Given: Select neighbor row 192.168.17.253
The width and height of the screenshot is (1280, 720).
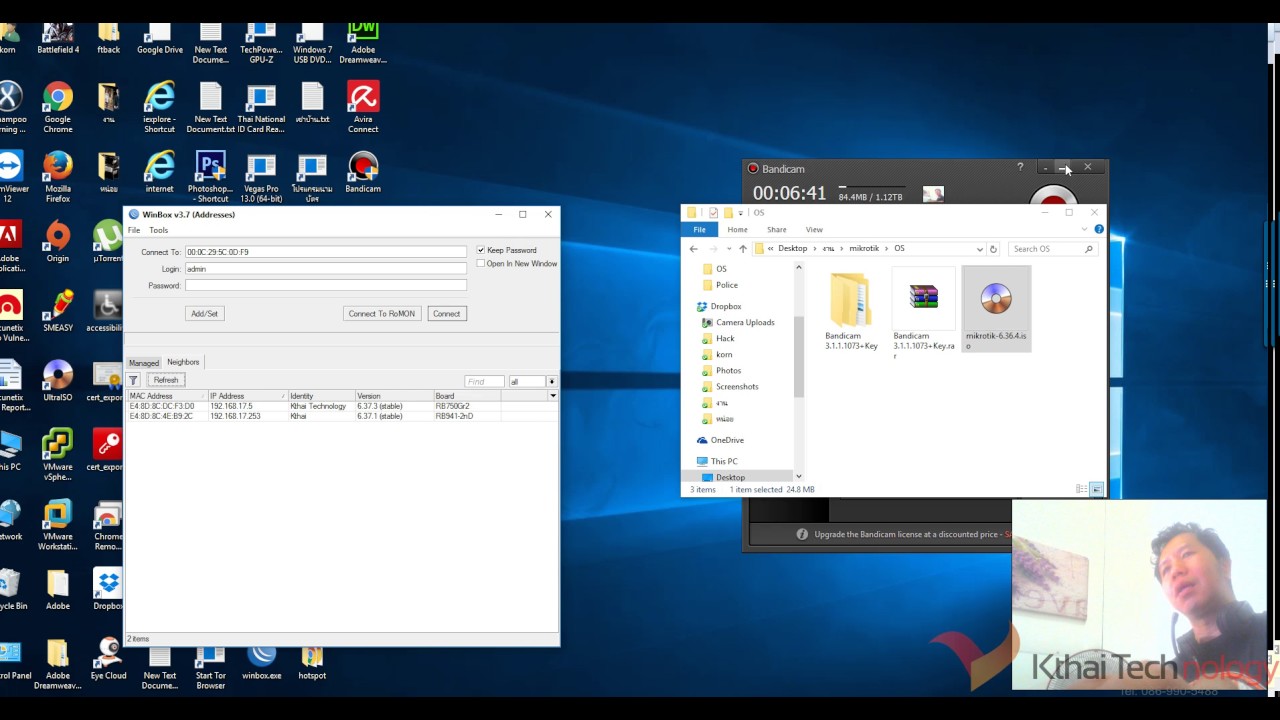Looking at the screenshot, I should (x=340, y=416).
